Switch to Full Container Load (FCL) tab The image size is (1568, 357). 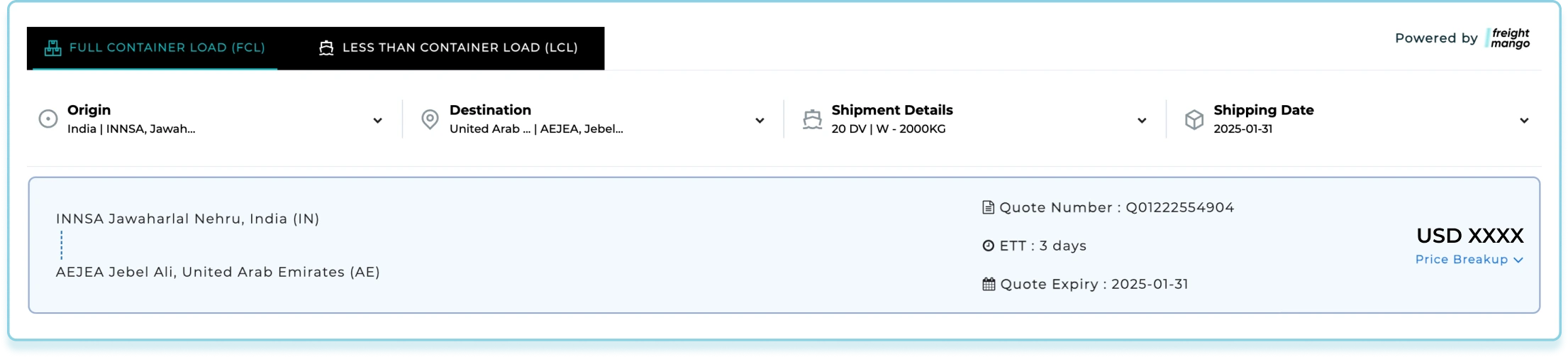(x=167, y=48)
